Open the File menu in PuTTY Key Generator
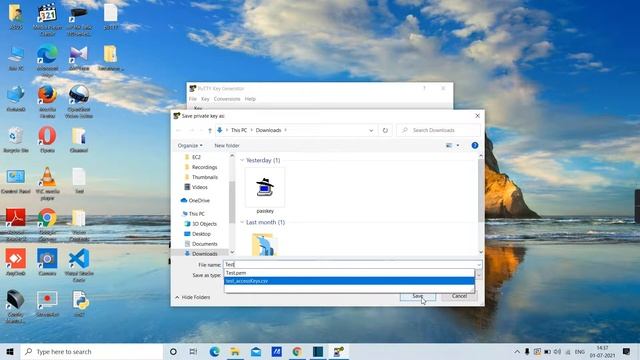 (193, 99)
